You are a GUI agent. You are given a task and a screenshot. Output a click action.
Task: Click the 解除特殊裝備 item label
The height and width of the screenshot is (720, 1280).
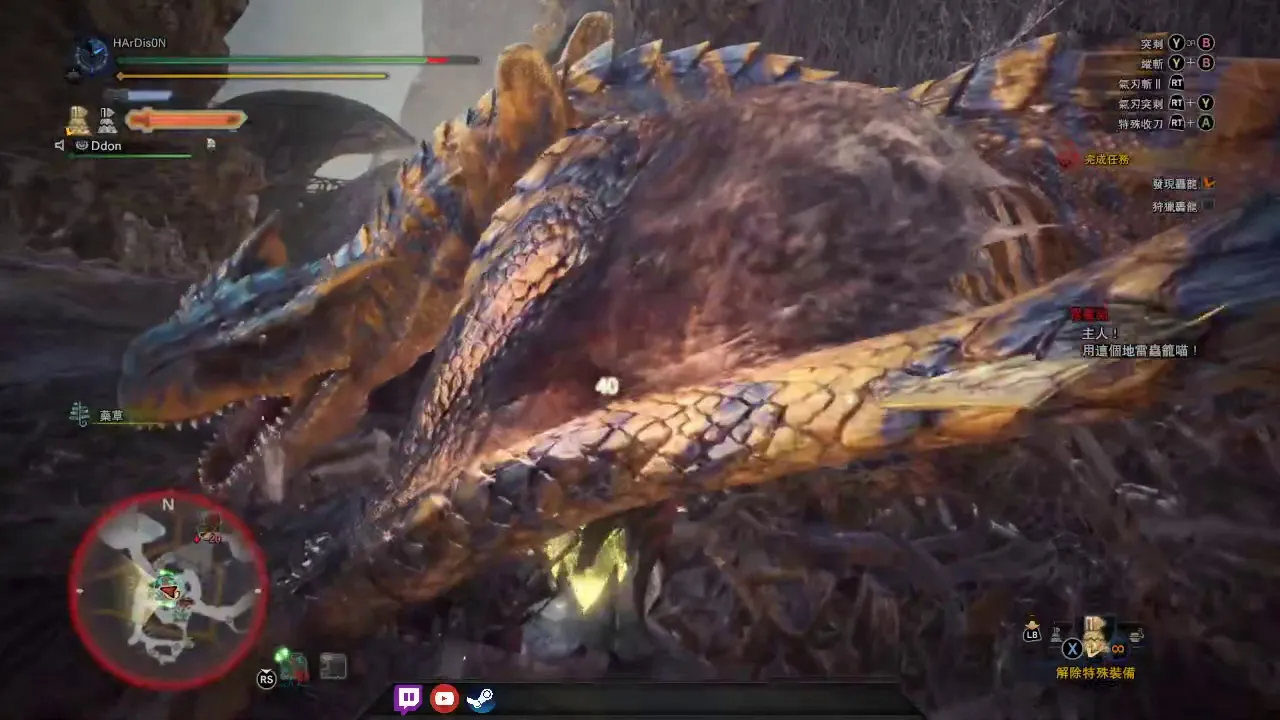pyautogui.click(x=1095, y=673)
